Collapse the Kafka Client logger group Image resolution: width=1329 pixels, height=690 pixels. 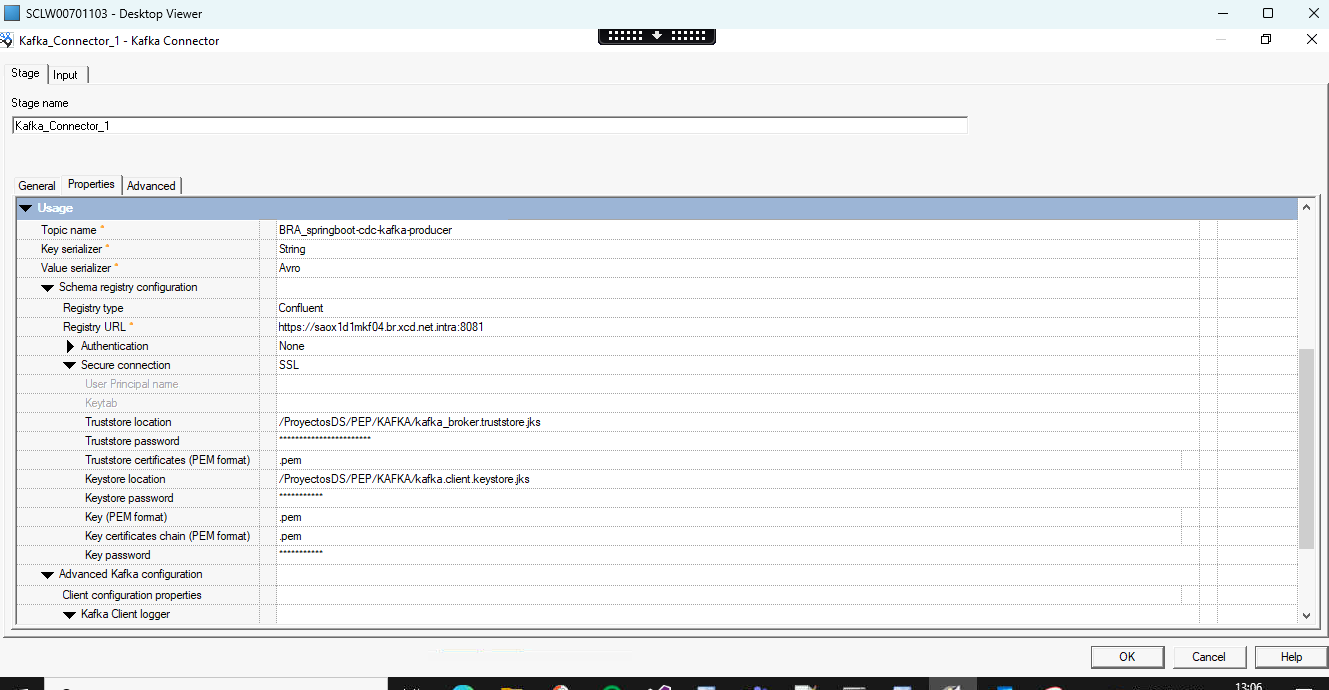click(x=69, y=615)
